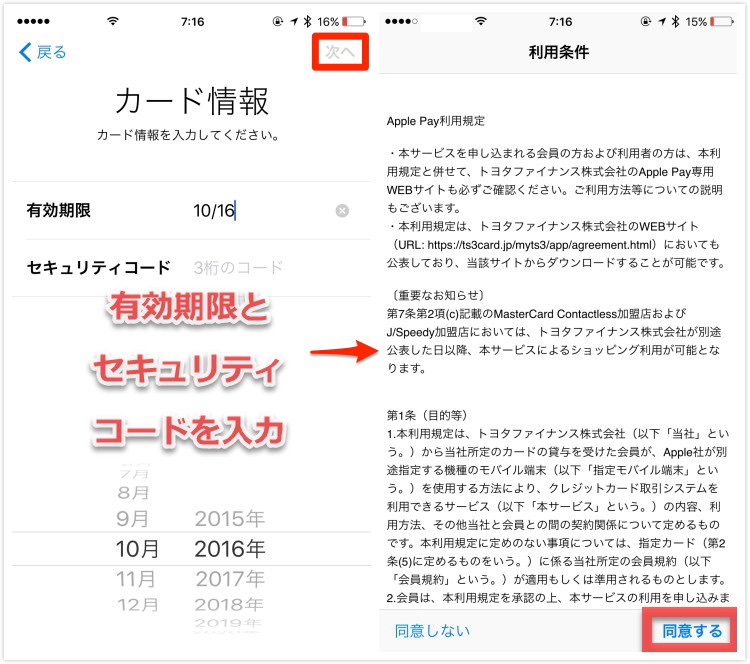Select 10月 in the month picker

click(137, 549)
